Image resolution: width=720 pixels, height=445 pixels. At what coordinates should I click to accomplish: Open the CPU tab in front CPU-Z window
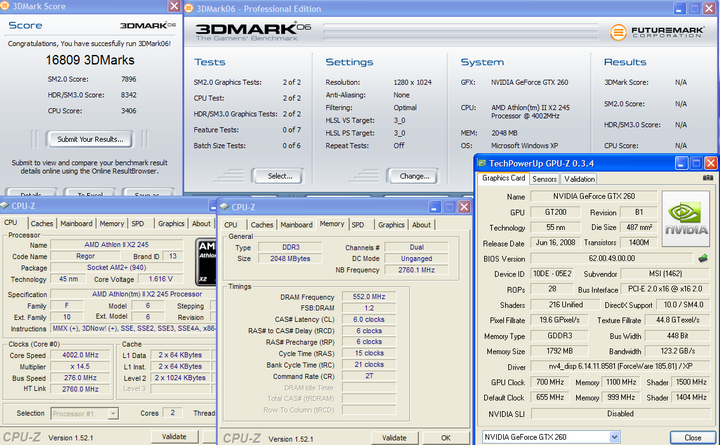tap(231, 225)
